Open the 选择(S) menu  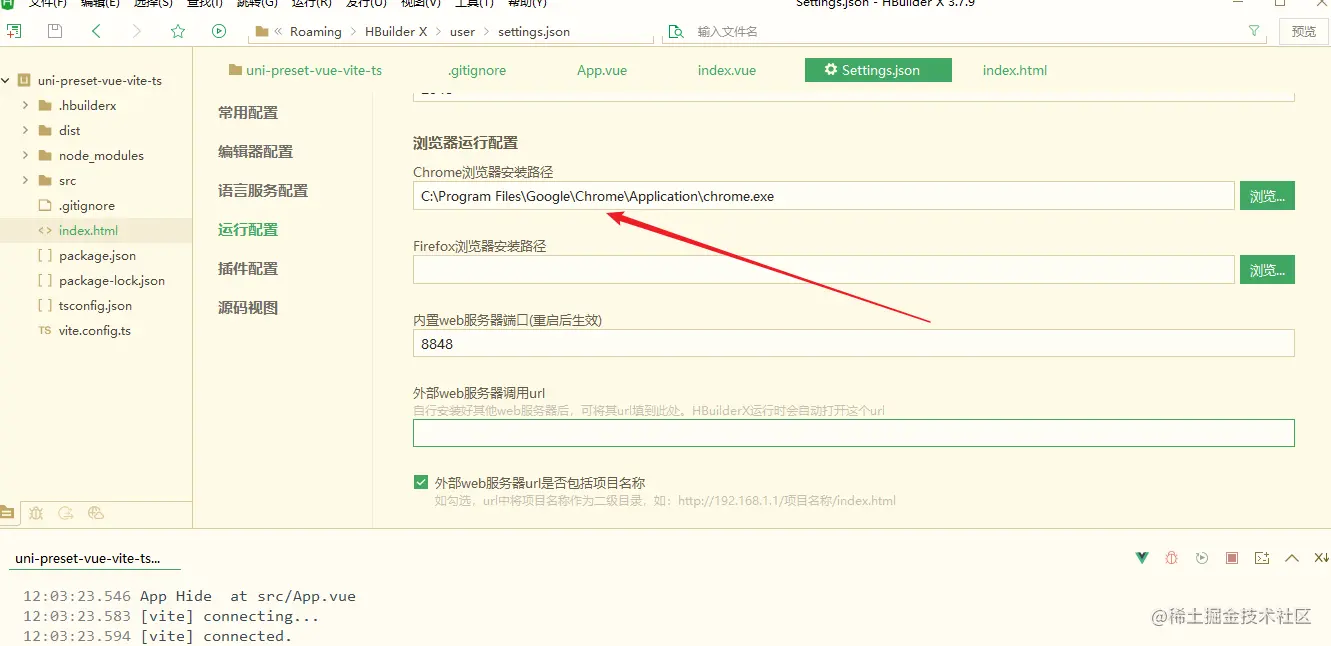click(153, 4)
